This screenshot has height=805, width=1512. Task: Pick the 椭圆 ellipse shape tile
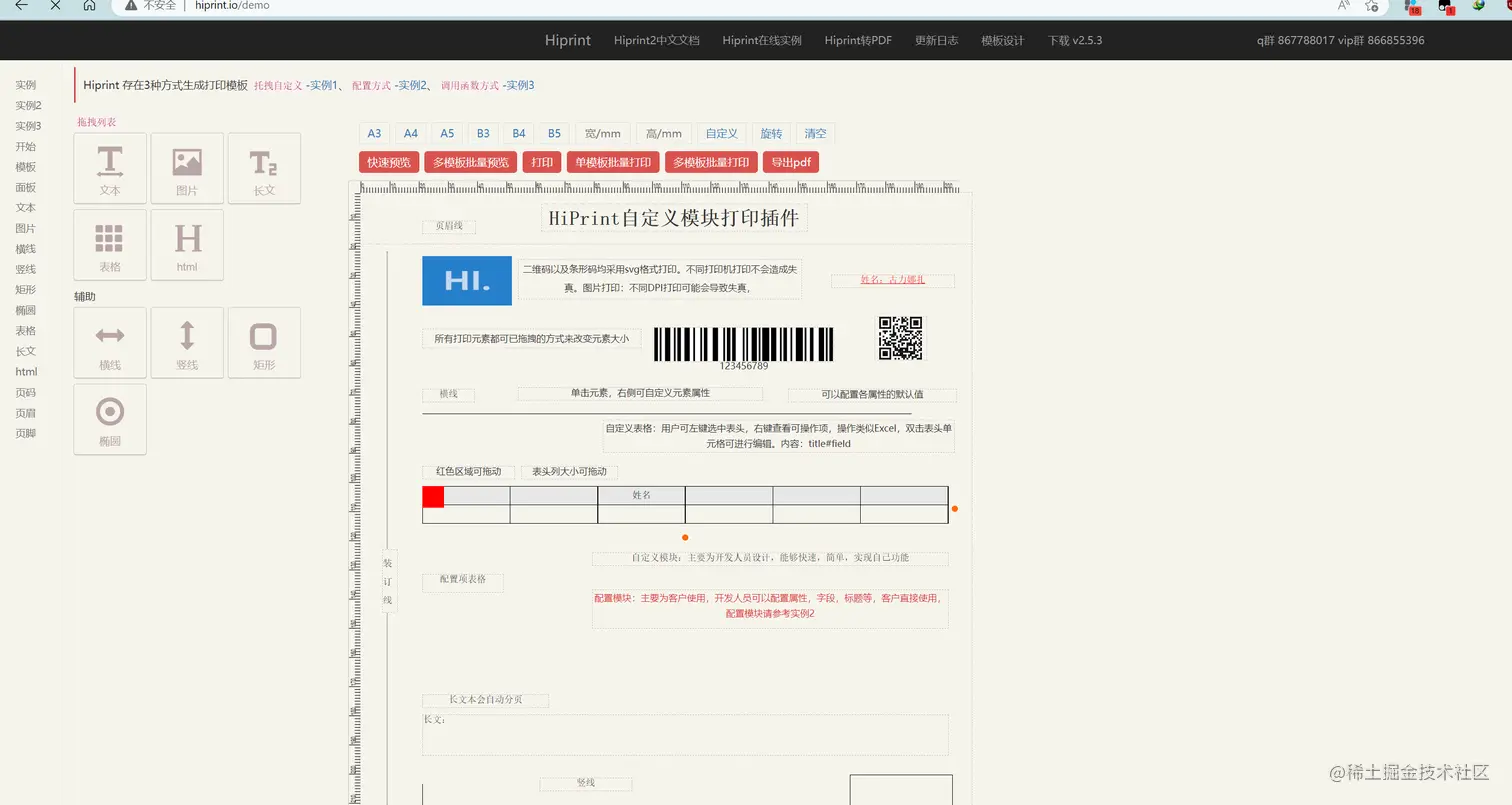tap(110, 419)
